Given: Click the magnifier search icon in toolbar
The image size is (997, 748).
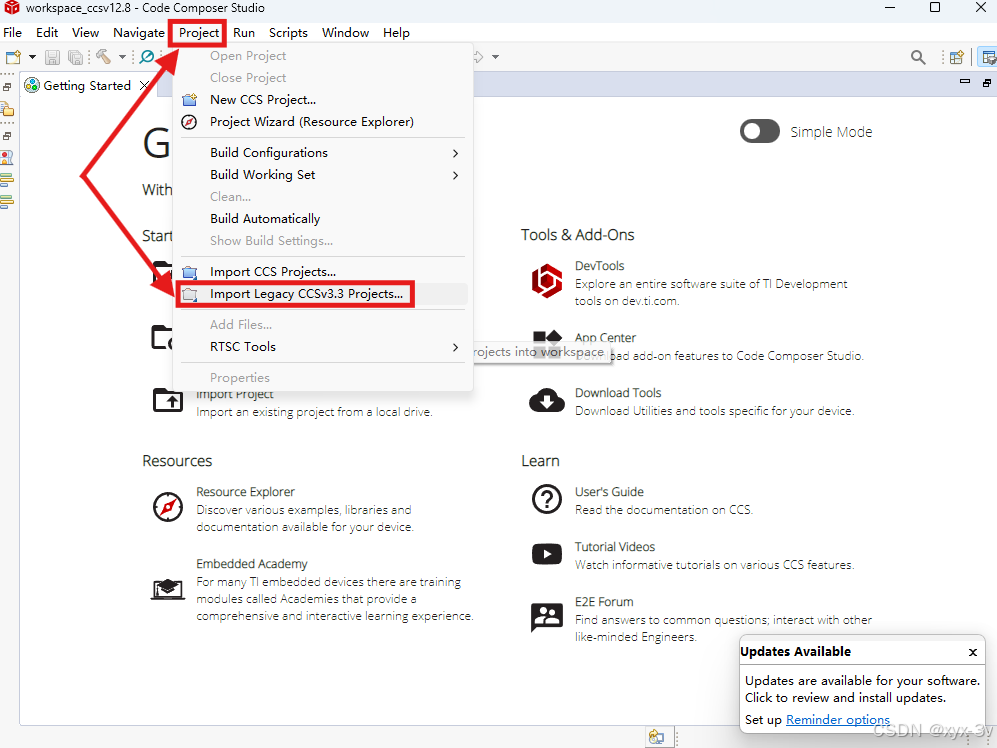Looking at the screenshot, I should [918, 57].
